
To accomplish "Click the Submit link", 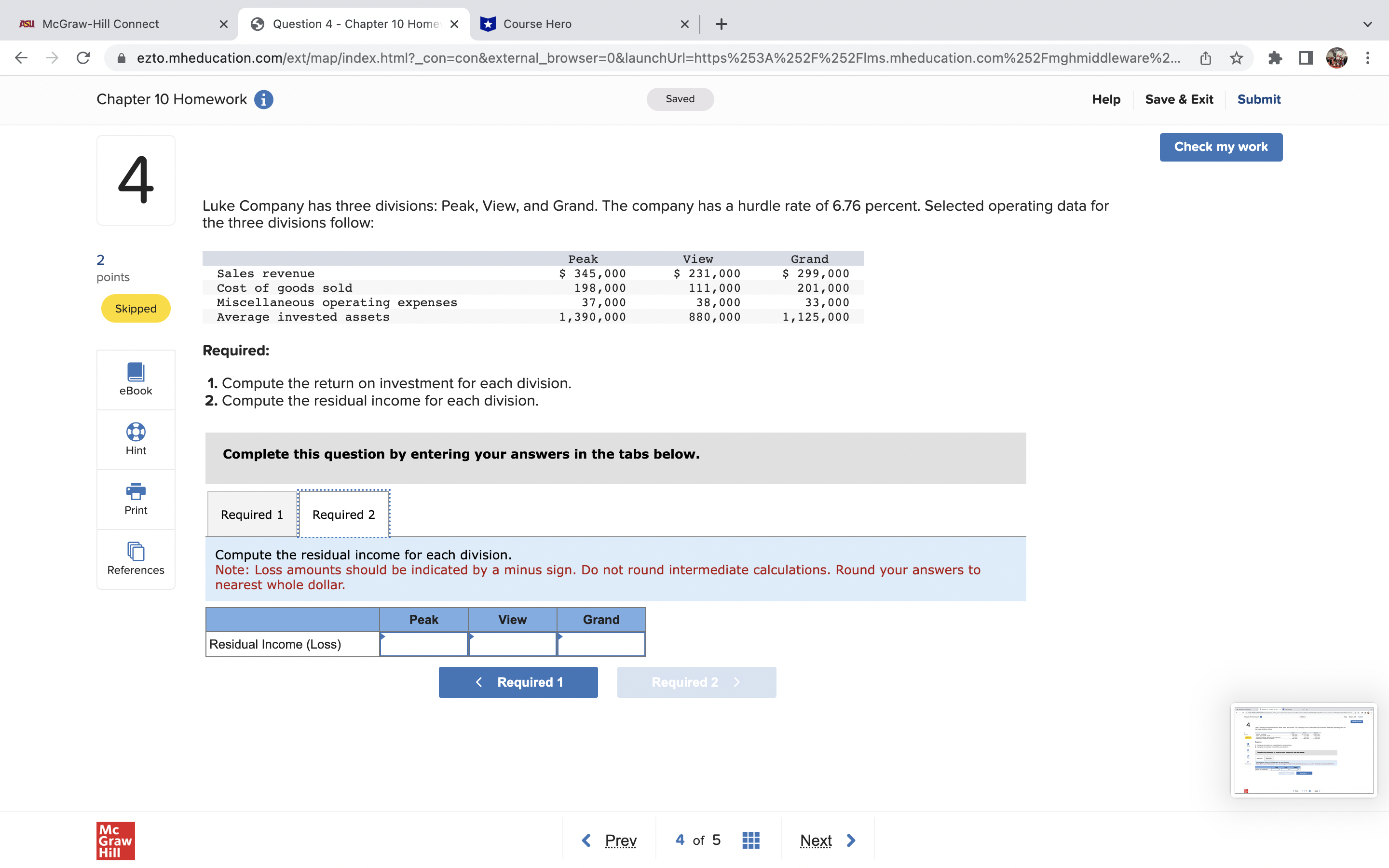I will coord(1258,99).
